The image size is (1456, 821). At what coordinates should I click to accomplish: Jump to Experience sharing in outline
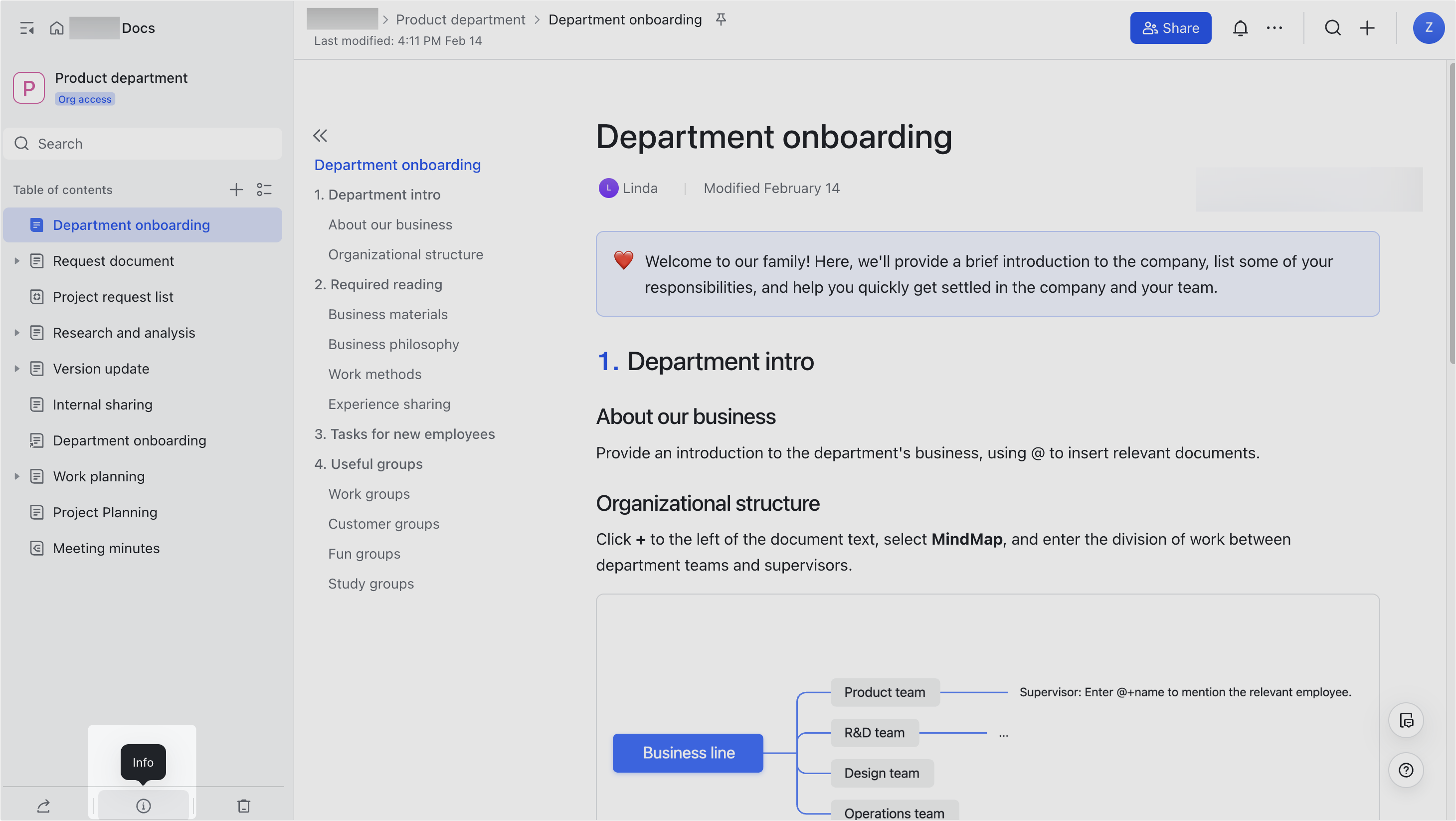[x=389, y=405]
